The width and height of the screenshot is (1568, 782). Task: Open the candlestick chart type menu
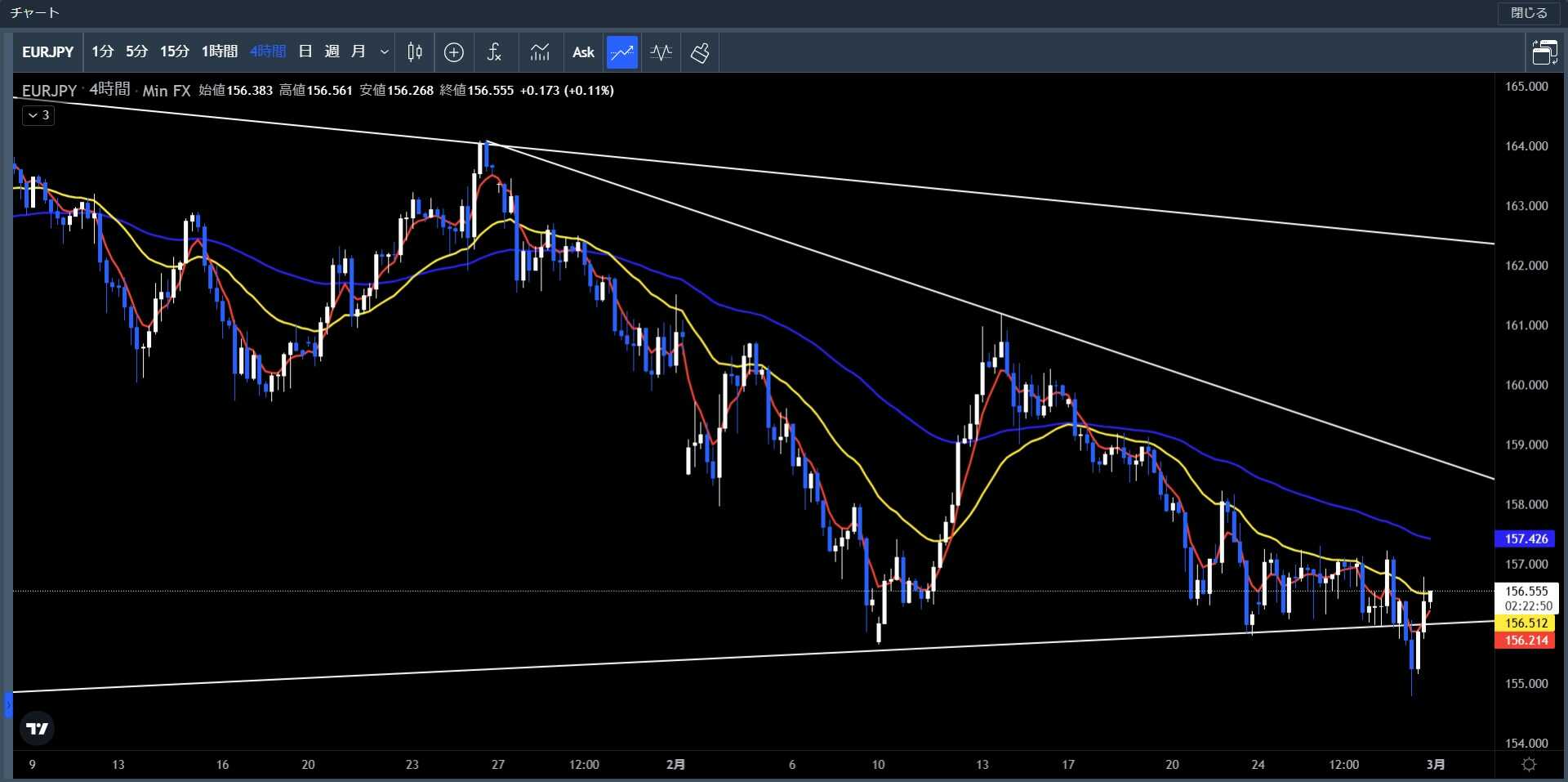(x=415, y=52)
